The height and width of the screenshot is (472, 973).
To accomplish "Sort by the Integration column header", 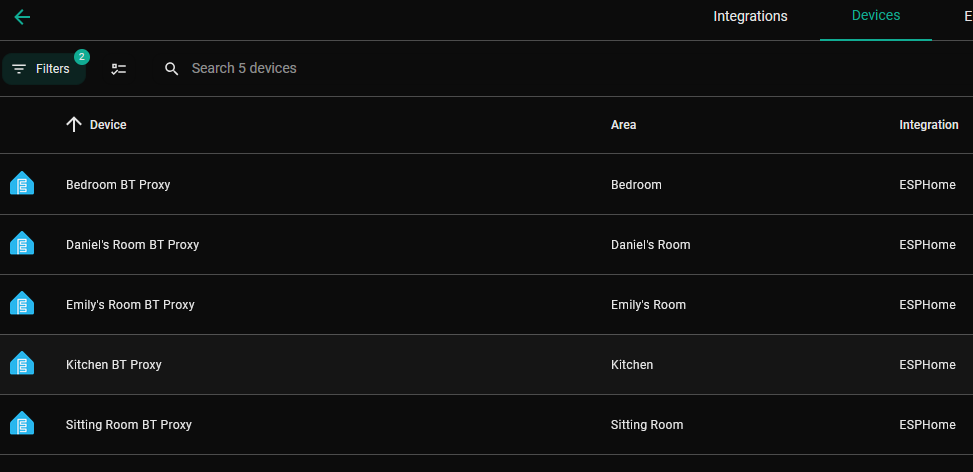I will [928, 125].
